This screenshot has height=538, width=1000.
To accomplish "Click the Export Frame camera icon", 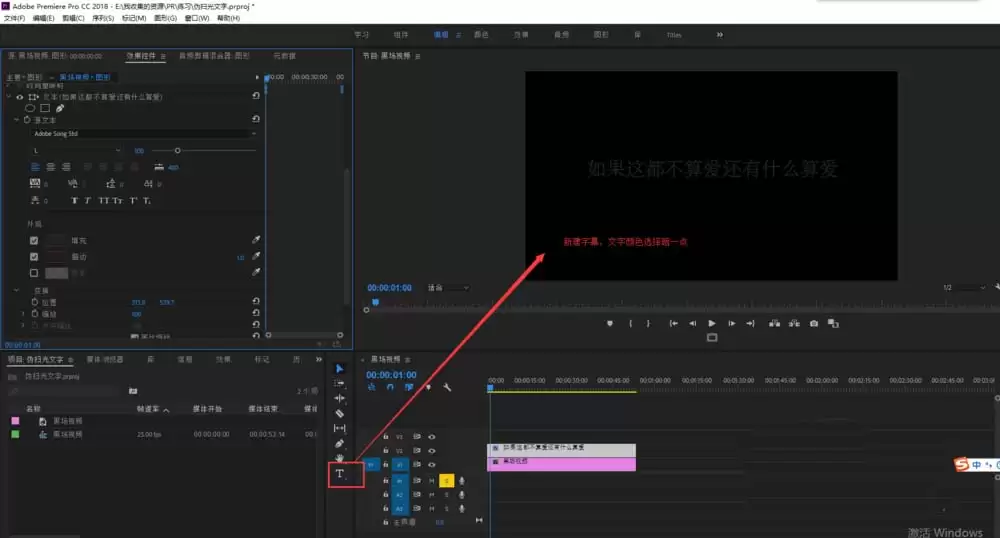I will (814, 323).
